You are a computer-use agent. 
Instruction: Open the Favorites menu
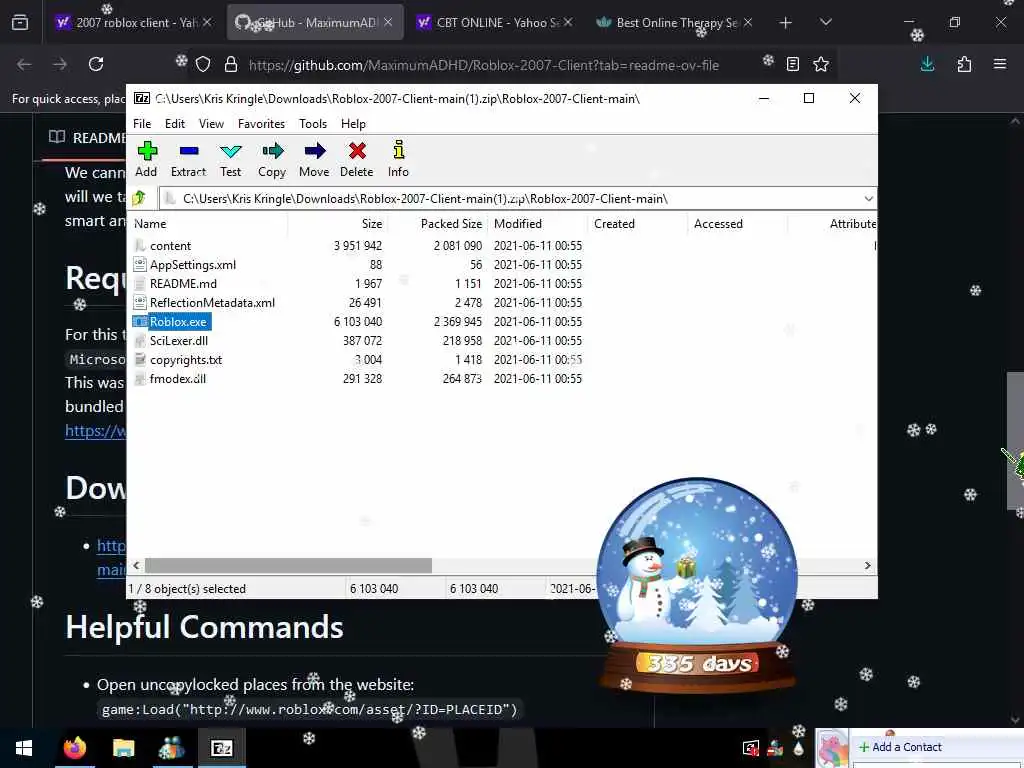click(x=261, y=123)
